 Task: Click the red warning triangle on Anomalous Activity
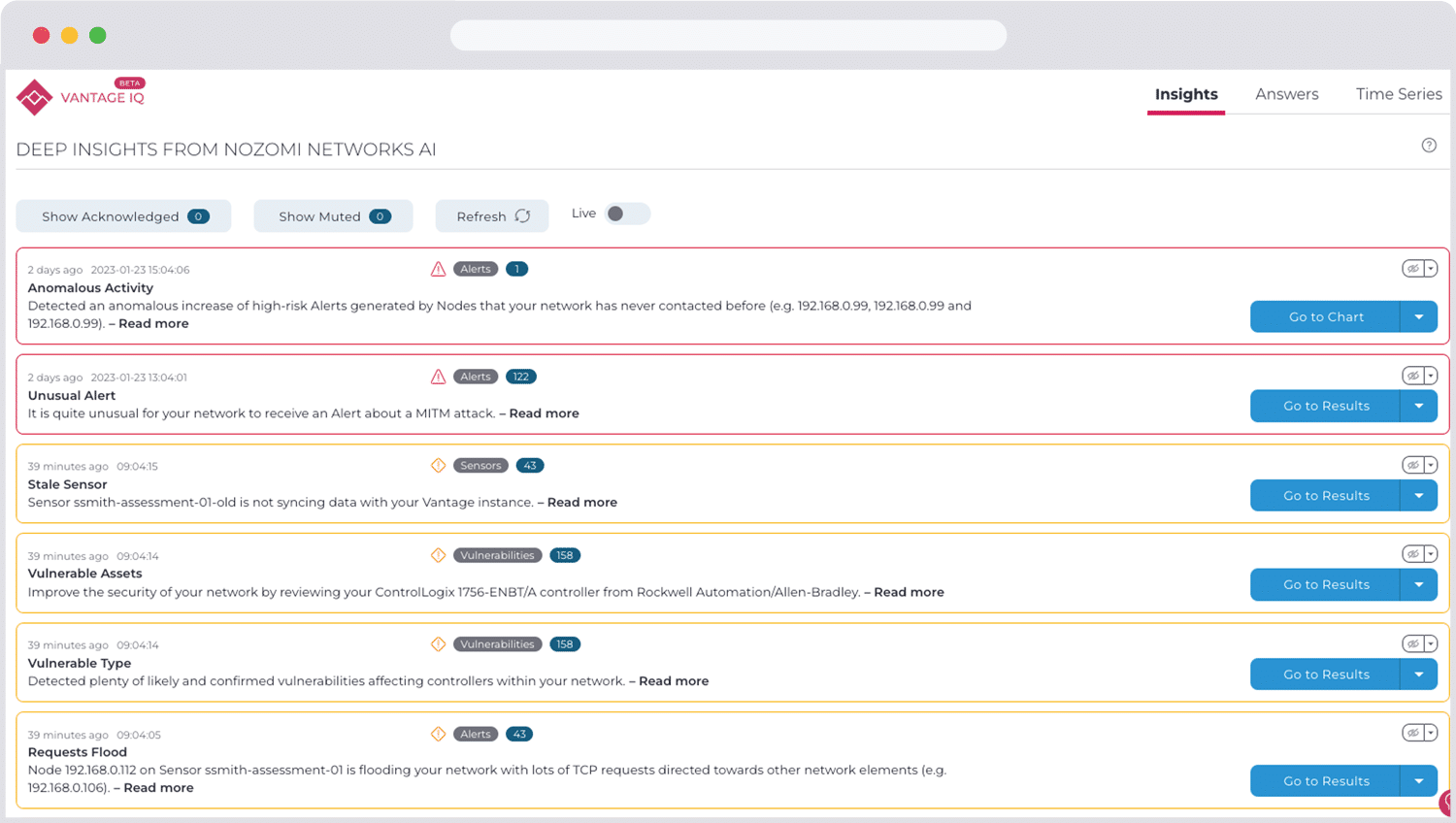point(438,269)
